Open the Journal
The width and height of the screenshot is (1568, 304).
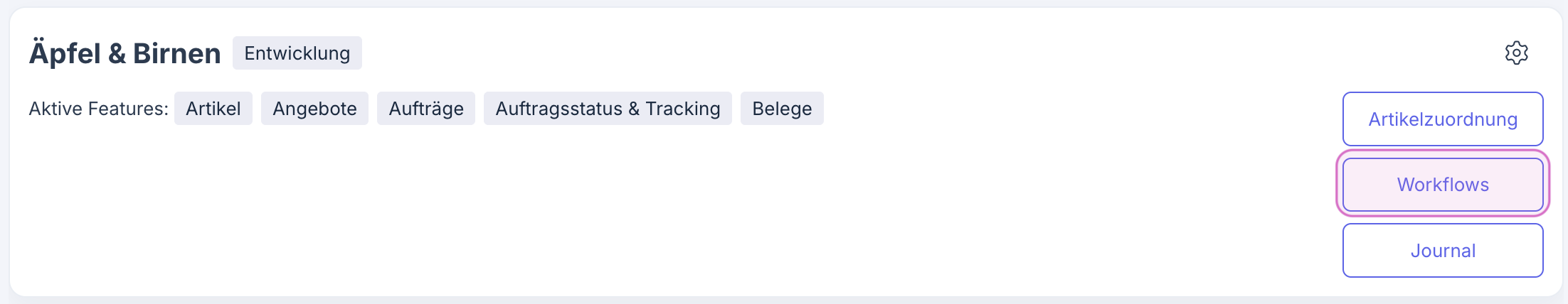pos(1442,251)
